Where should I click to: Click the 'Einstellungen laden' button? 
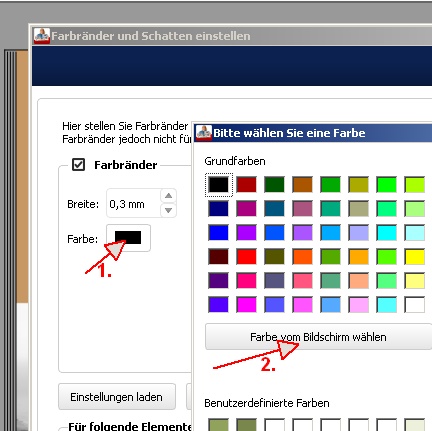tap(117, 397)
